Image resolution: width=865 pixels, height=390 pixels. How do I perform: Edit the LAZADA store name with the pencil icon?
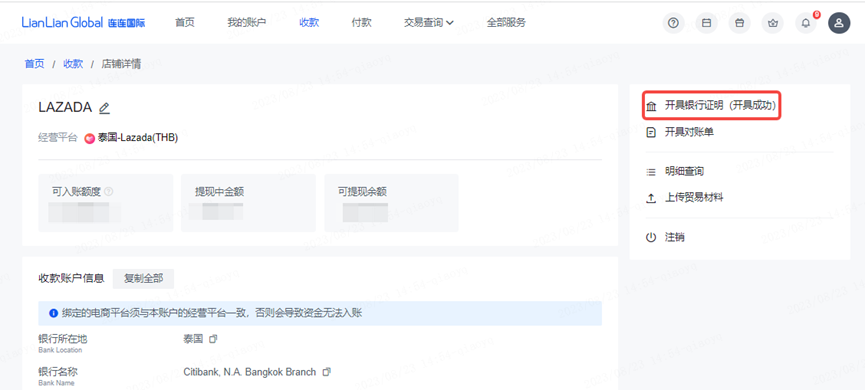pyautogui.click(x=104, y=108)
